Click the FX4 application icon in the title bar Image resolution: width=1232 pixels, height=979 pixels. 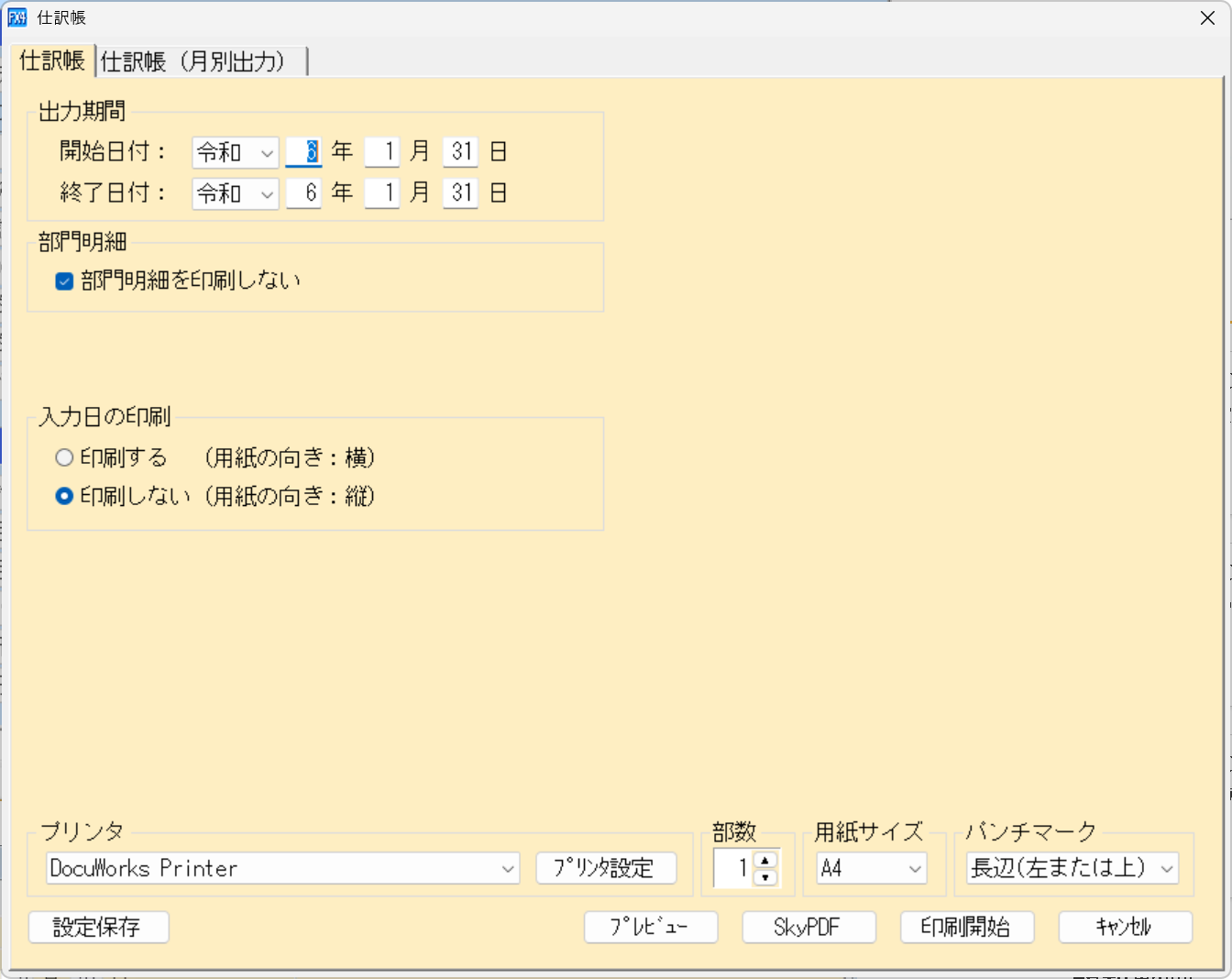click(17, 17)
